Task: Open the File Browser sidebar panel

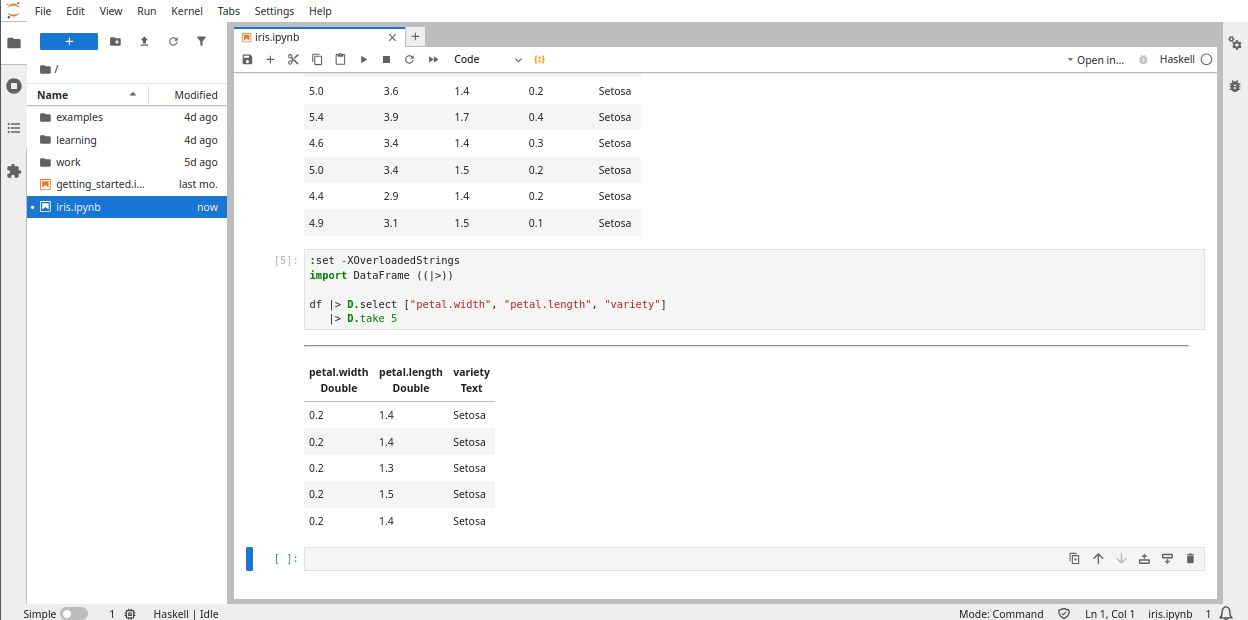Action: point(14,43)
